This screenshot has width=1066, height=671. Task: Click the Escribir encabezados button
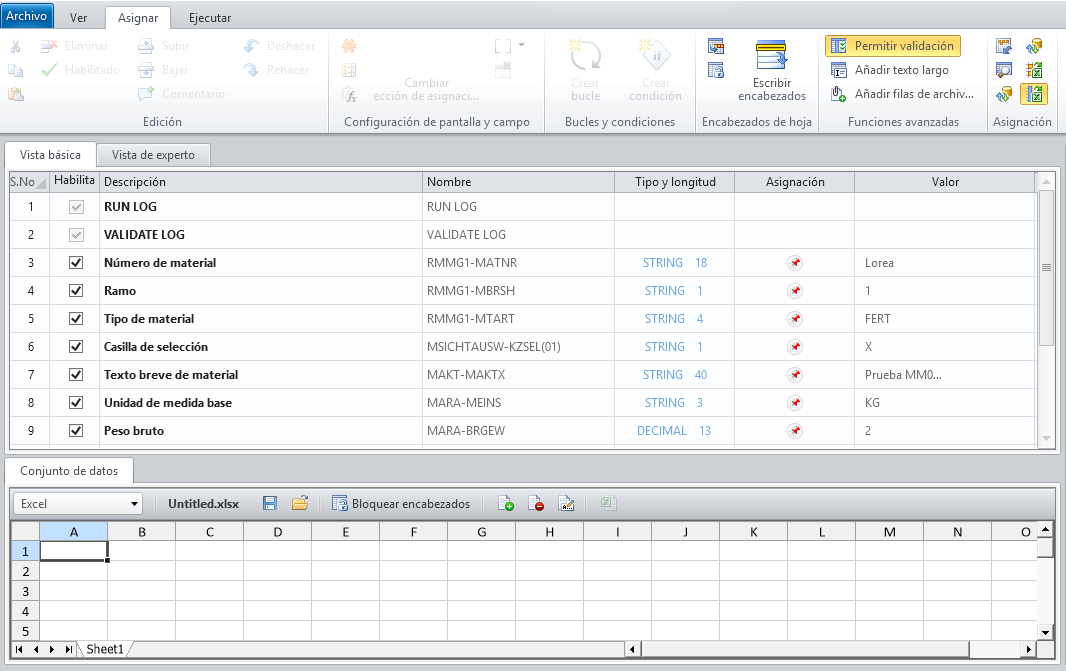(x=772, y=71)
